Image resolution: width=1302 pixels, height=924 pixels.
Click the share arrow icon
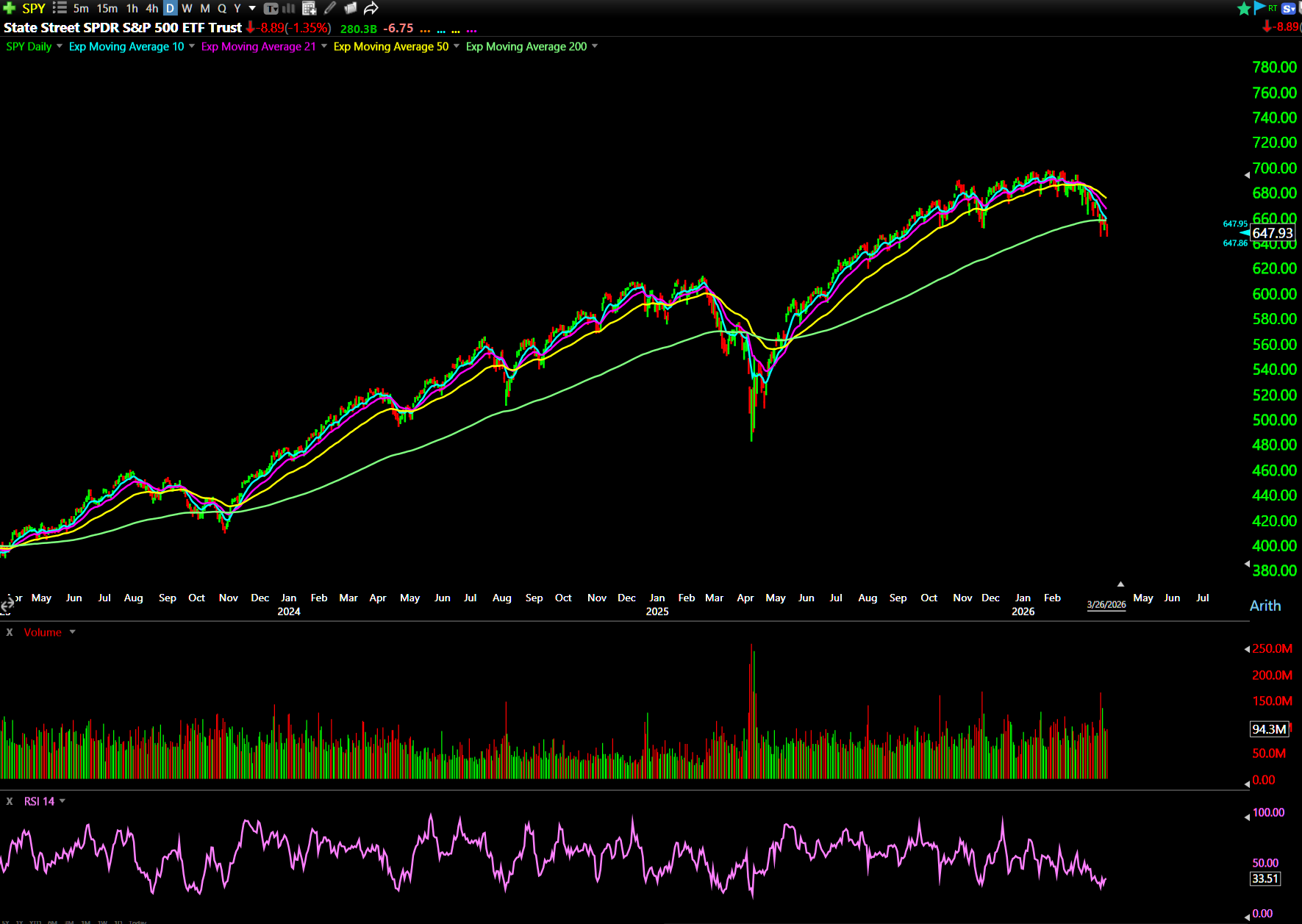371,8
